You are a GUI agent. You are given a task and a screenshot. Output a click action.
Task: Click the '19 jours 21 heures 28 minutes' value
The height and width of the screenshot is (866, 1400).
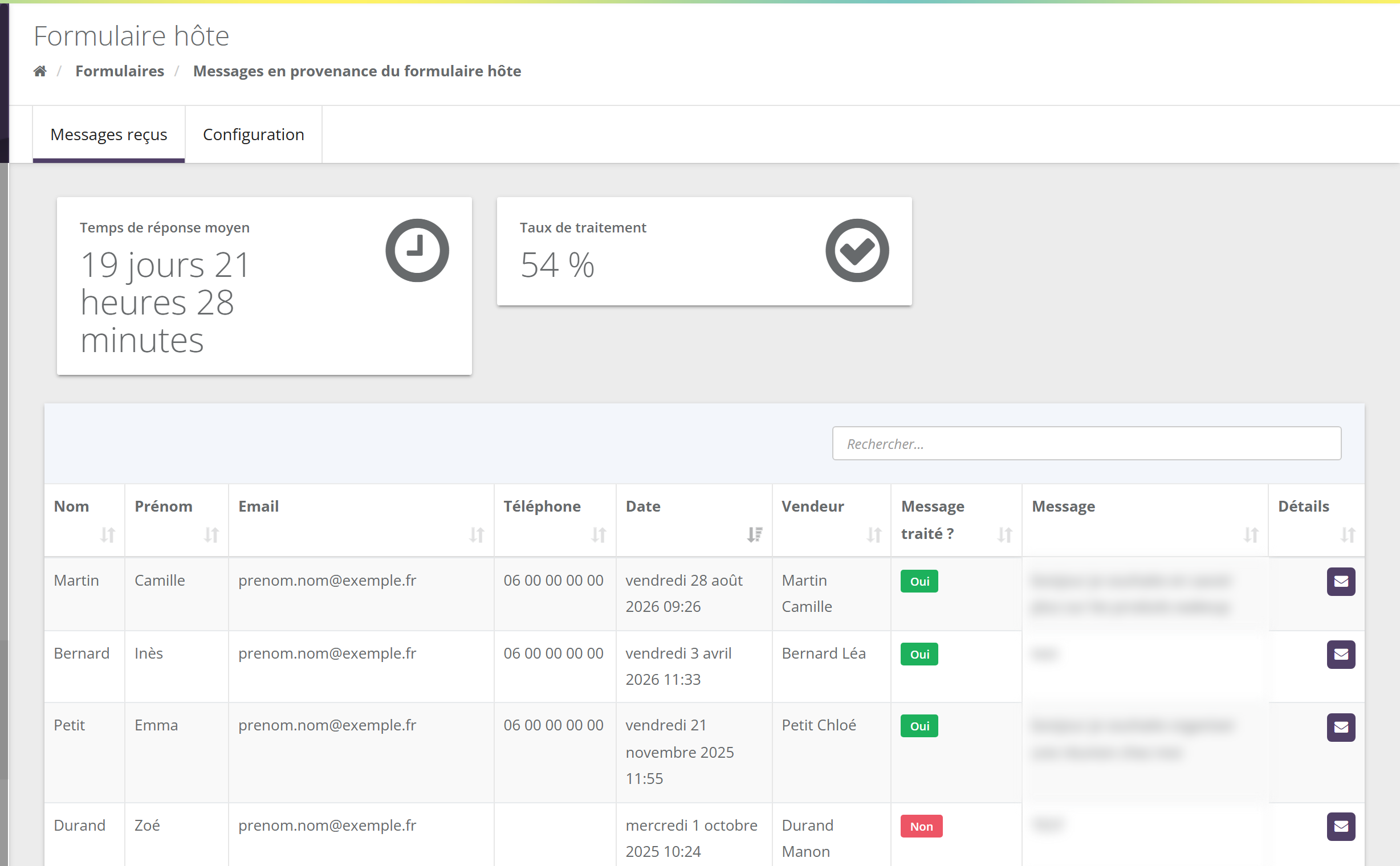point(165,303)
